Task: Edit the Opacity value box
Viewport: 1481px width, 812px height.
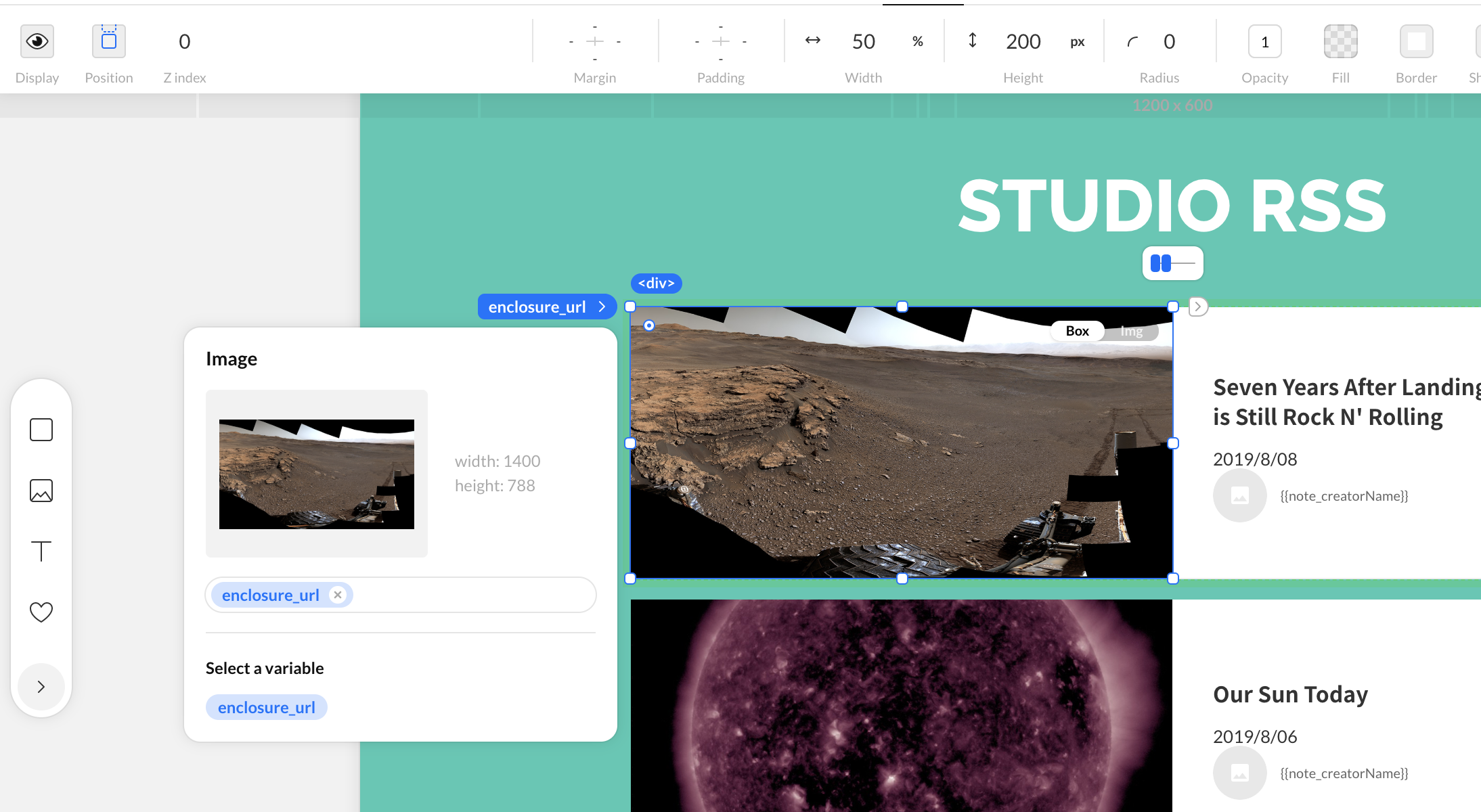Action: tap(1265, 42)
